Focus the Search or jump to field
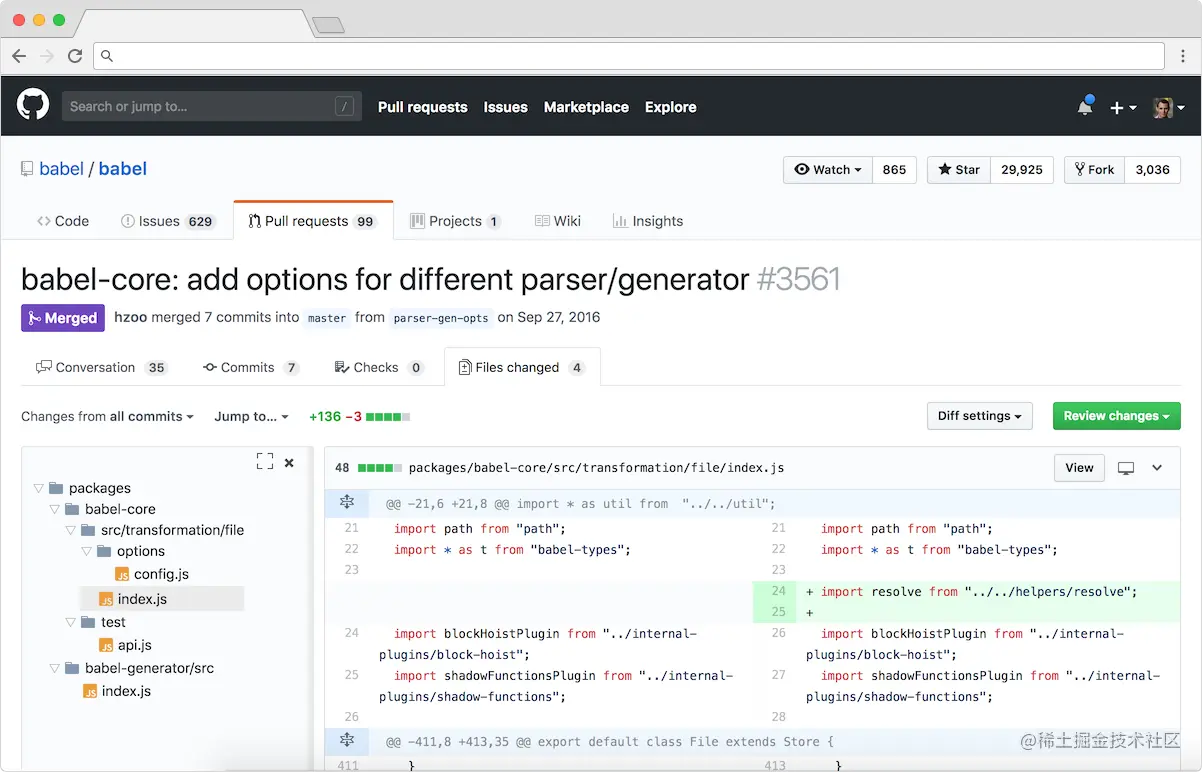Screen dimensions: 1202x772 [x=211, y=106]
